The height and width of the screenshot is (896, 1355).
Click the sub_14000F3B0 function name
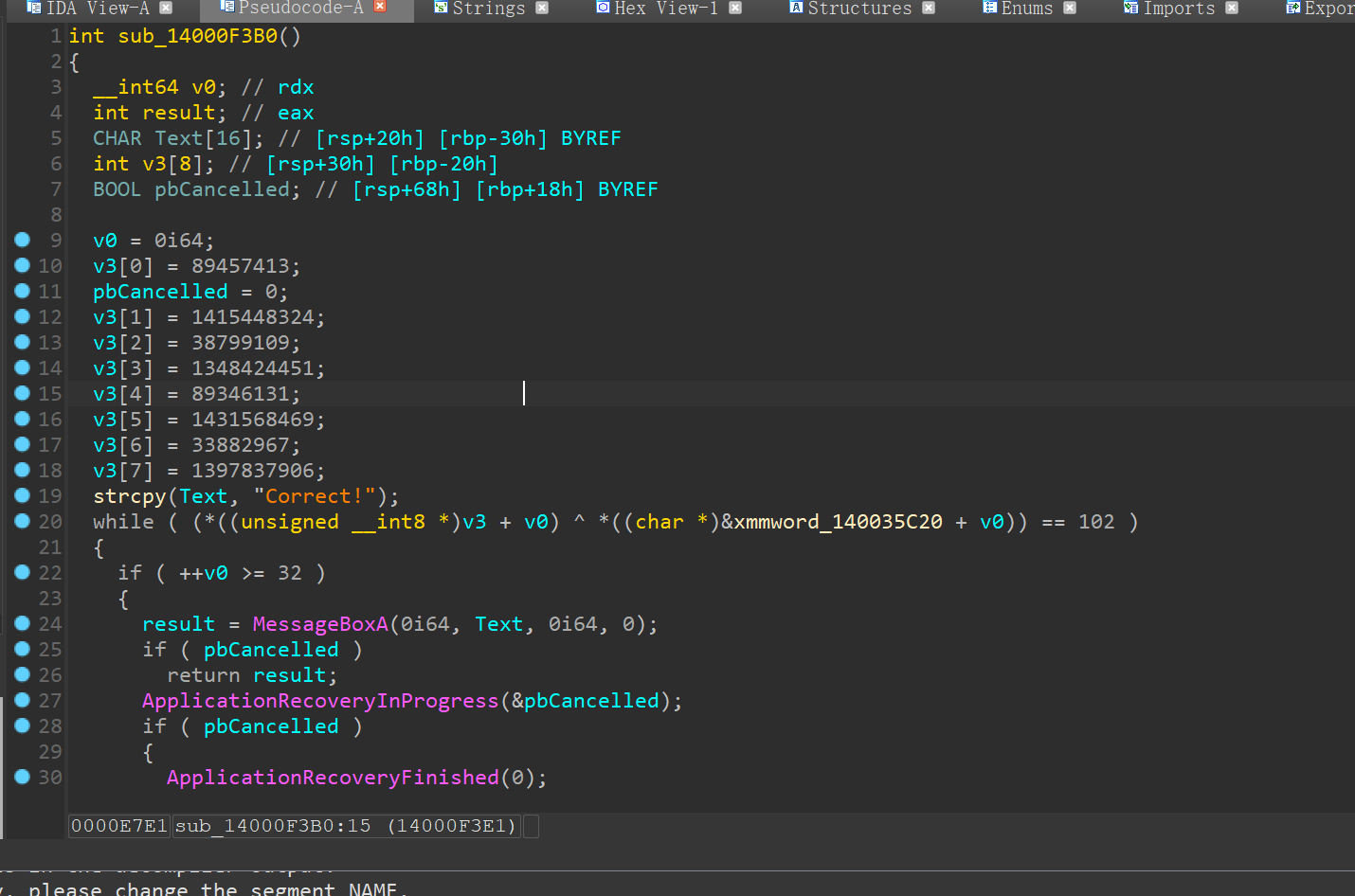coord(197,36)
